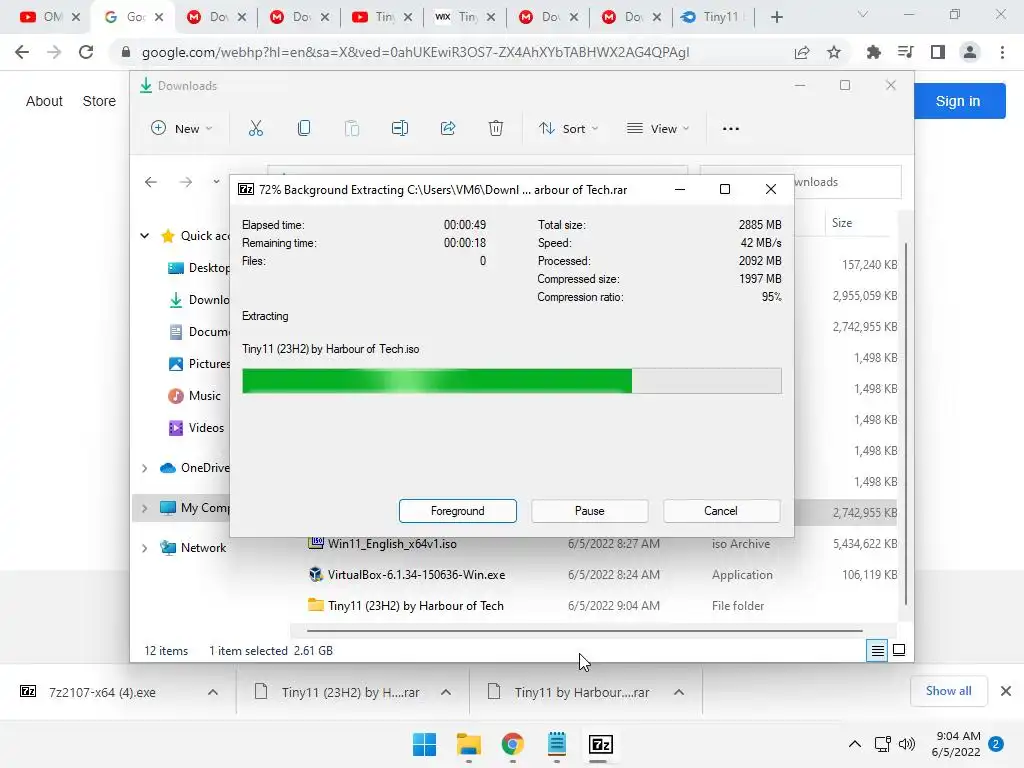Show hidden system tray icons

point(854,744)
